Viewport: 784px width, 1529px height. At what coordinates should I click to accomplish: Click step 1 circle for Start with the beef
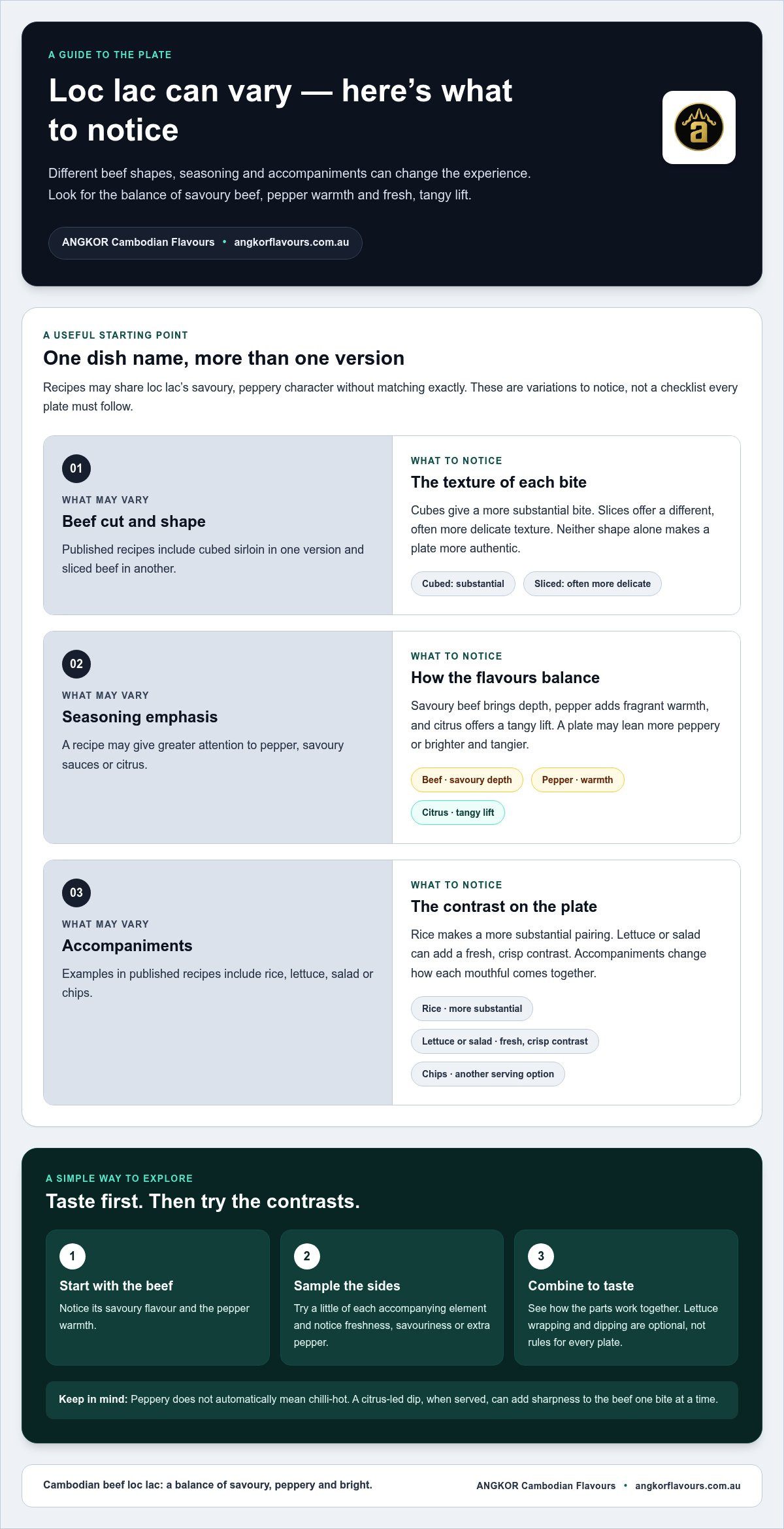[x=73, y=1256]
